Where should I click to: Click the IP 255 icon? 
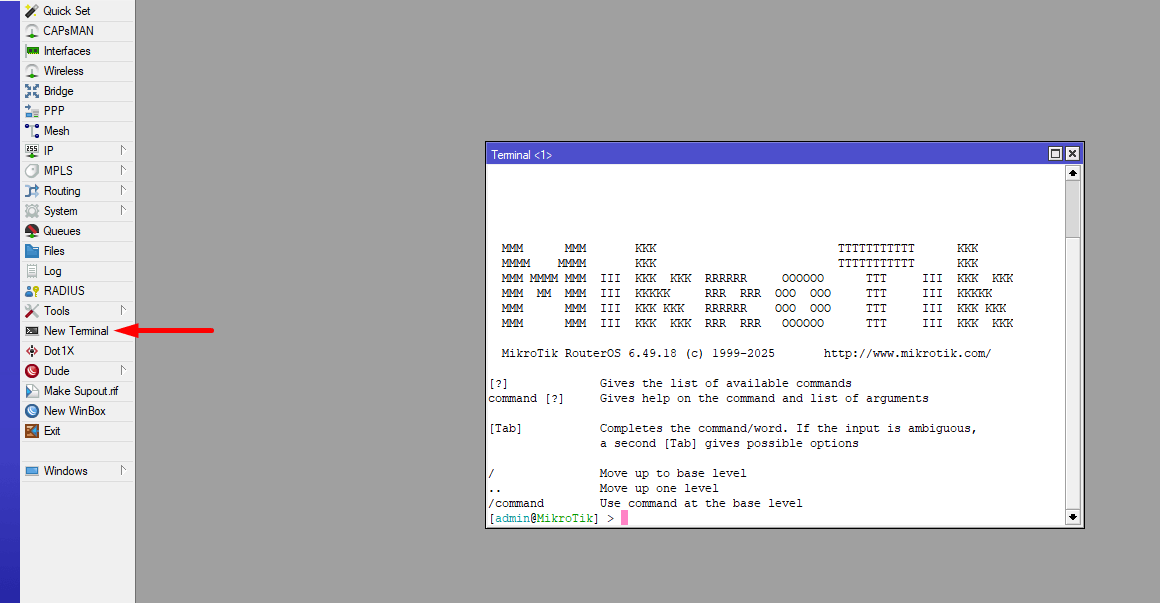[x=32, y=151]
